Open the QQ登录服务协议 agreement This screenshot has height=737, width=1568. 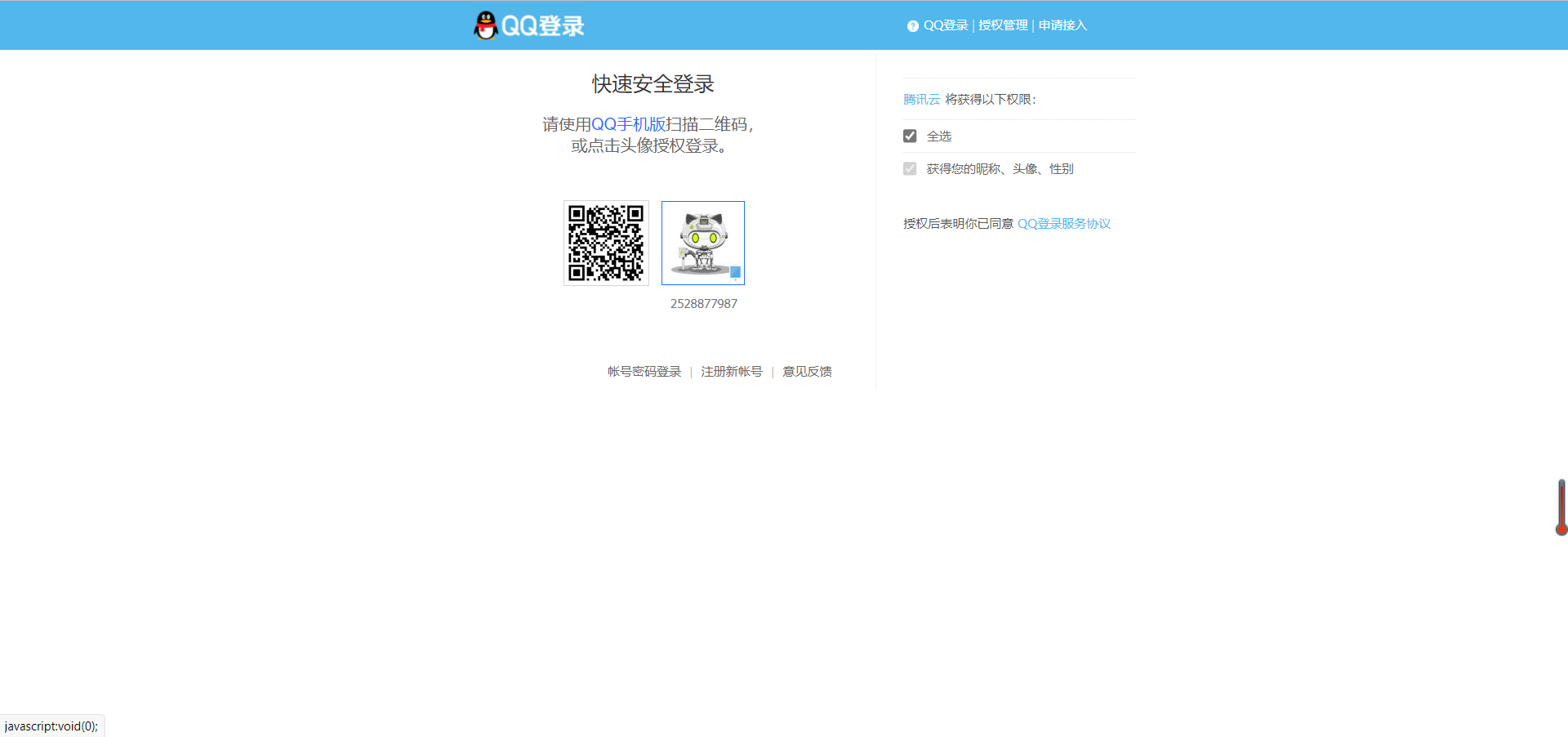[1064, 223]
